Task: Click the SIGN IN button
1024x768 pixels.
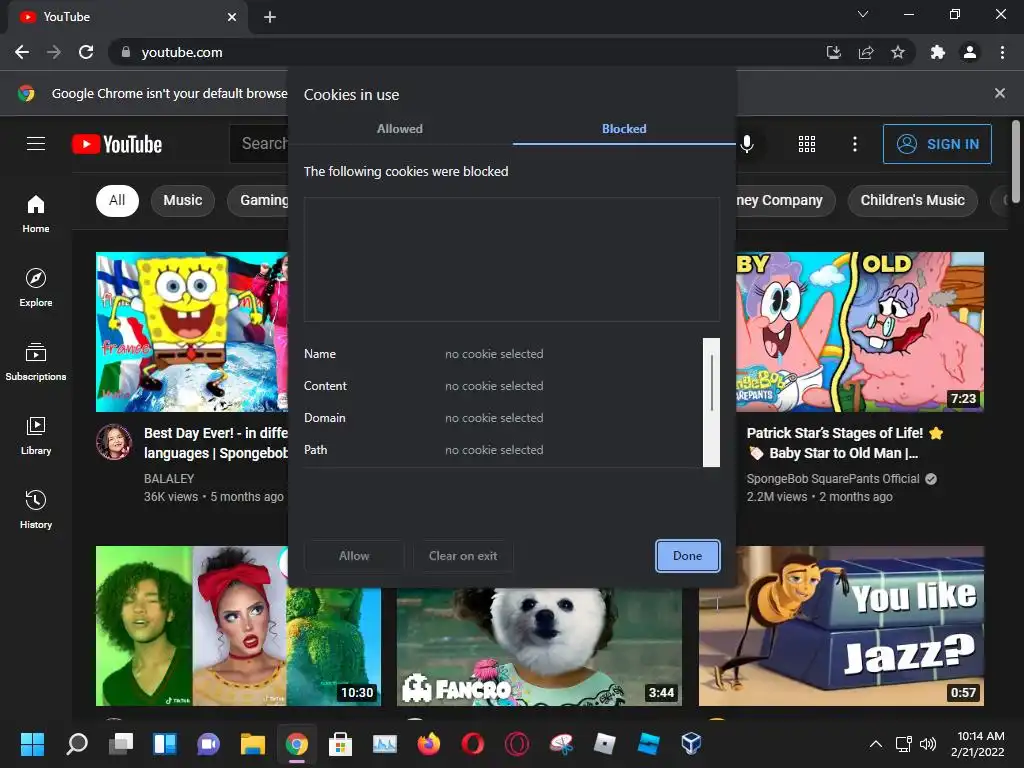Action: pyautogui.click(x=937, y=144)
